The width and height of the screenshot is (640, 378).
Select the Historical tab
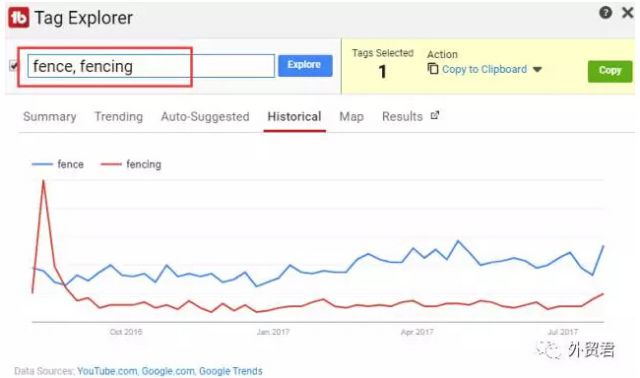pyautogui.click(x=294, y=117)
